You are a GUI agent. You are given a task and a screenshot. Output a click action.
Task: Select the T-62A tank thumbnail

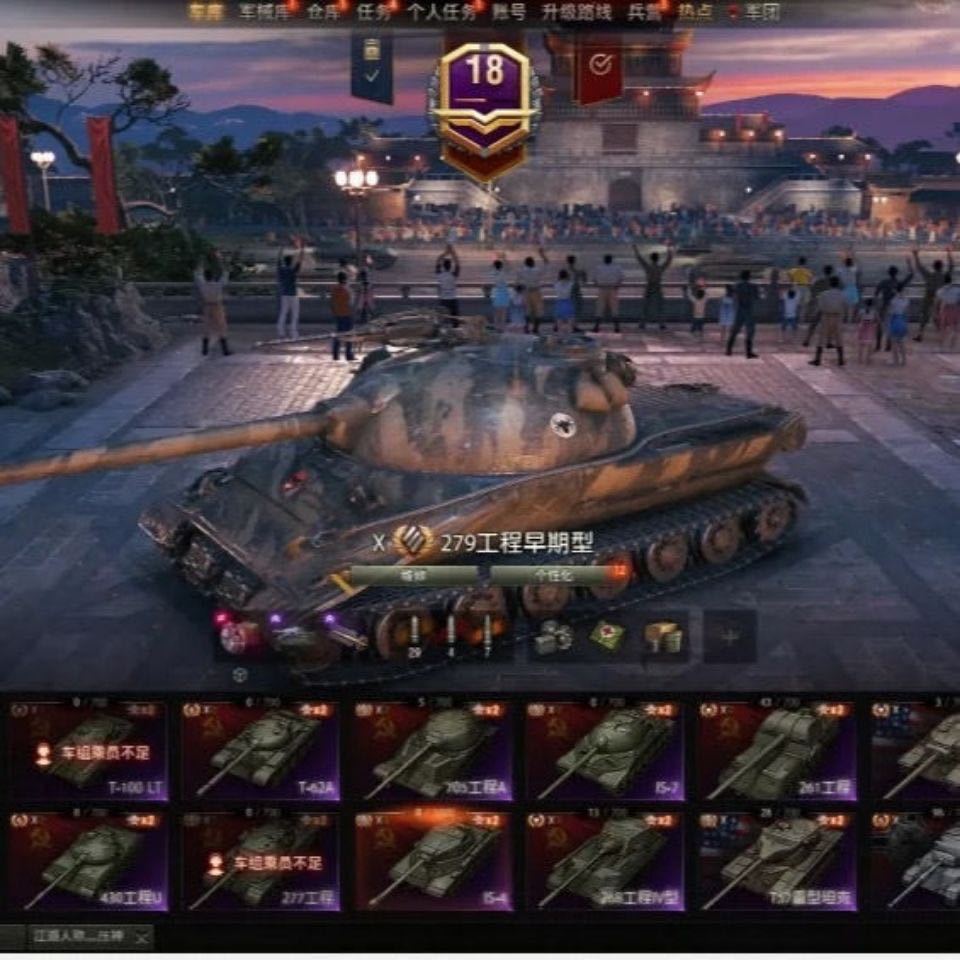260,752
